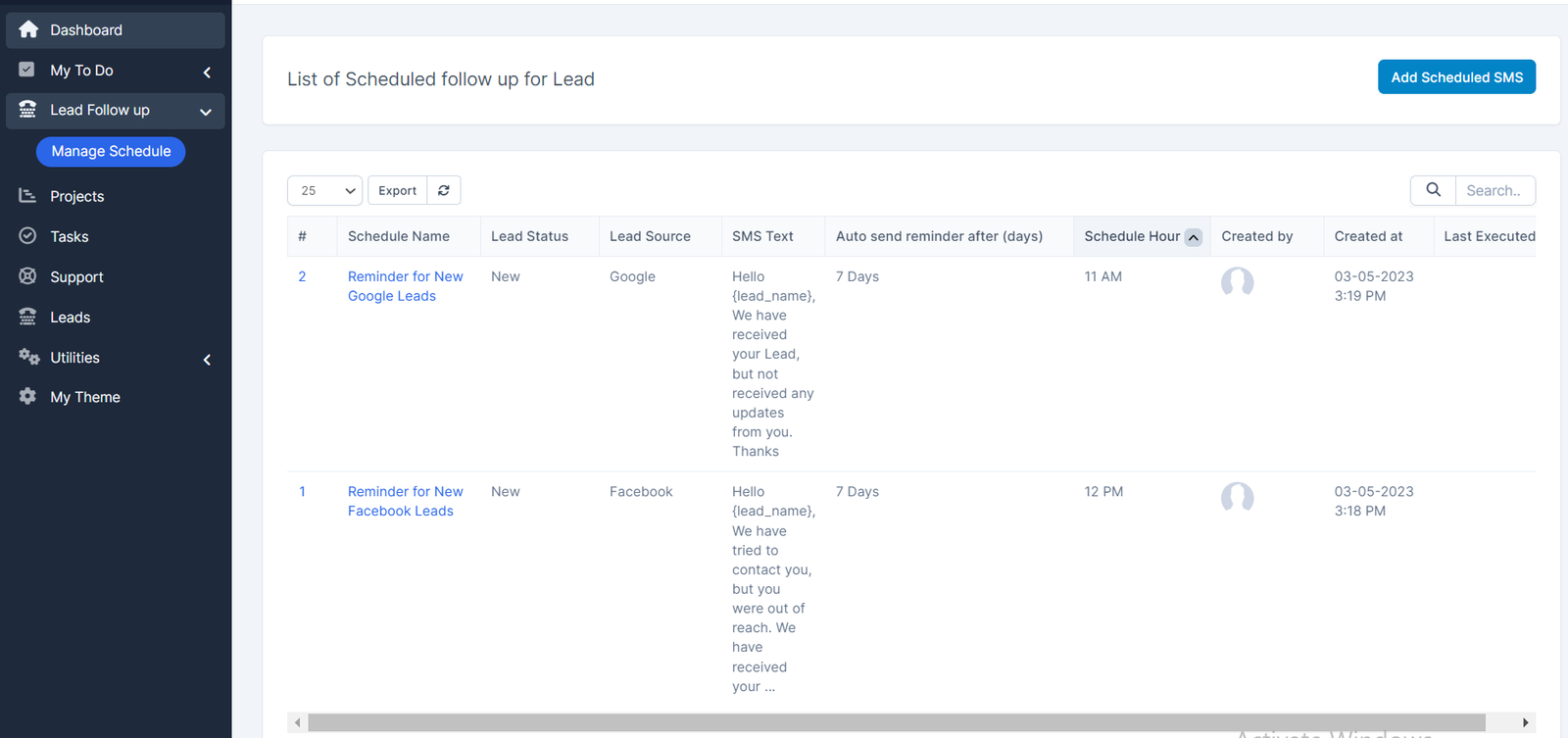This screenshot has width=1568, height=738.
Task: Click the Dashboard home icon
Action: (x=28, y=29)
